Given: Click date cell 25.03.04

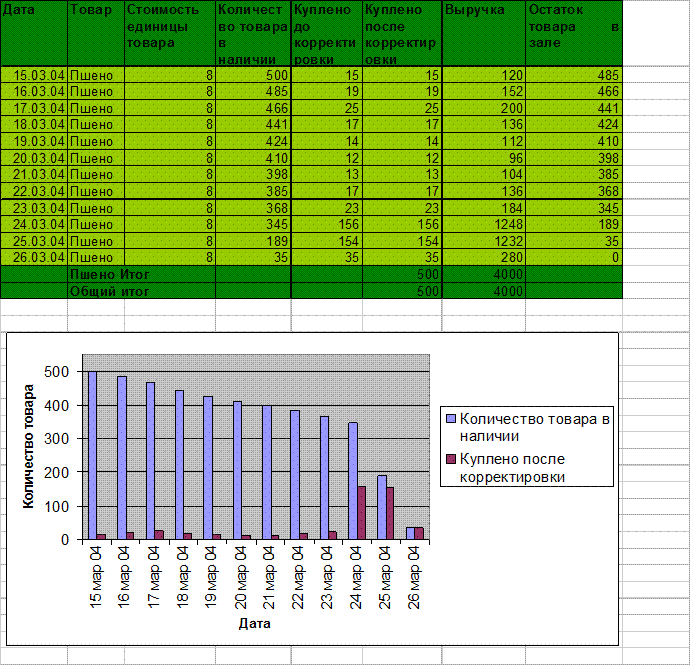Looking at the screenshot, I should pyautogui.click(x=34, y=241).
